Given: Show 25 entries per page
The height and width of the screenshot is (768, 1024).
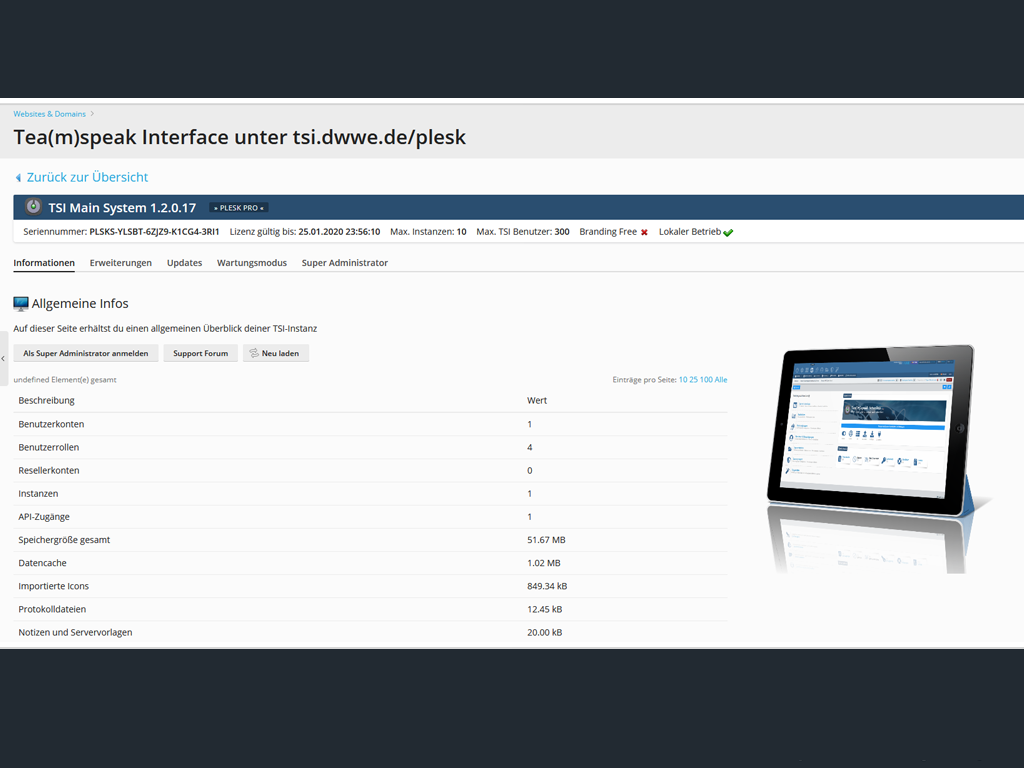Looking at the screenshot, I should [694, 379].
